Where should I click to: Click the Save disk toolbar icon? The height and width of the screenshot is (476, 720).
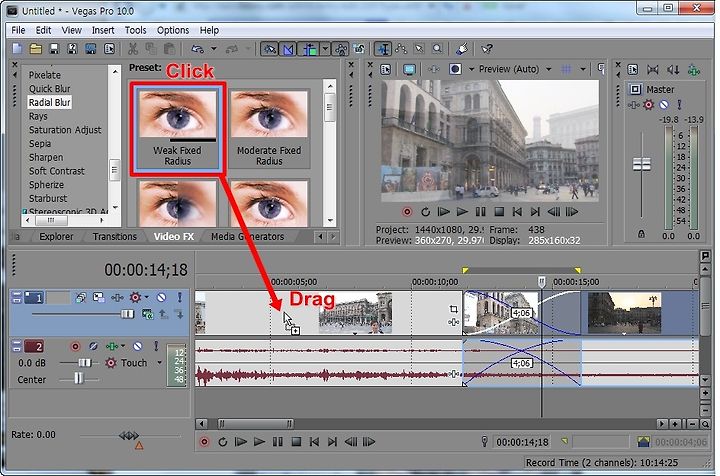[x=54, y=49]
